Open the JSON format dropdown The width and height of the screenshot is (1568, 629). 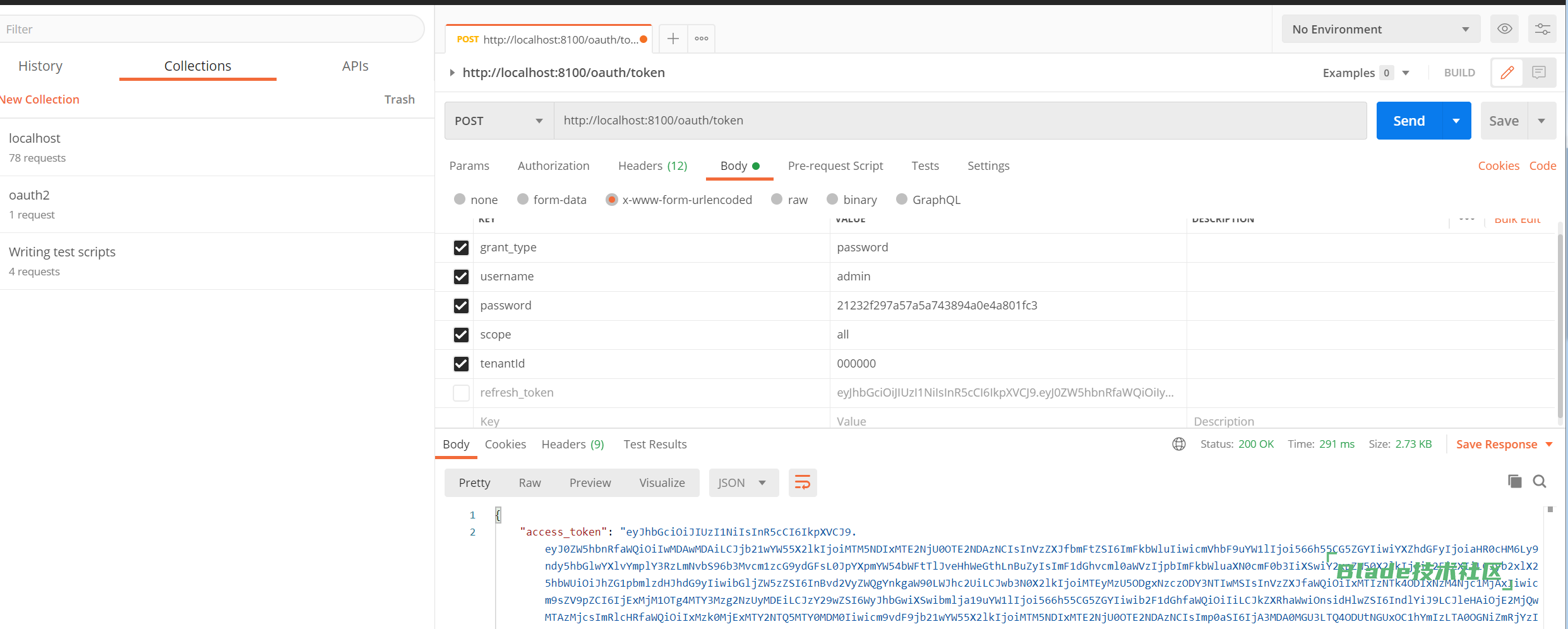(x=743, y=482)
